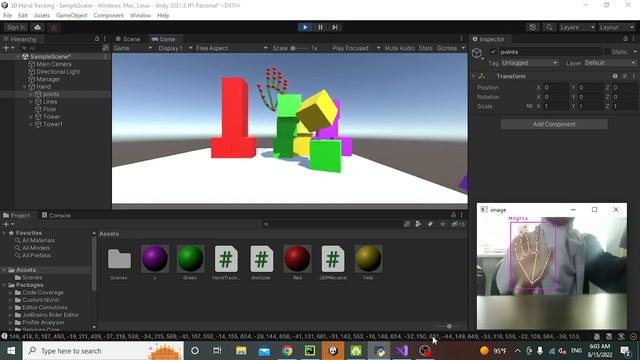Image resolution: width=640 pixels, height=360 pixels.
Task: Click the version control icon beside cloud
Action: click(54, 27)
